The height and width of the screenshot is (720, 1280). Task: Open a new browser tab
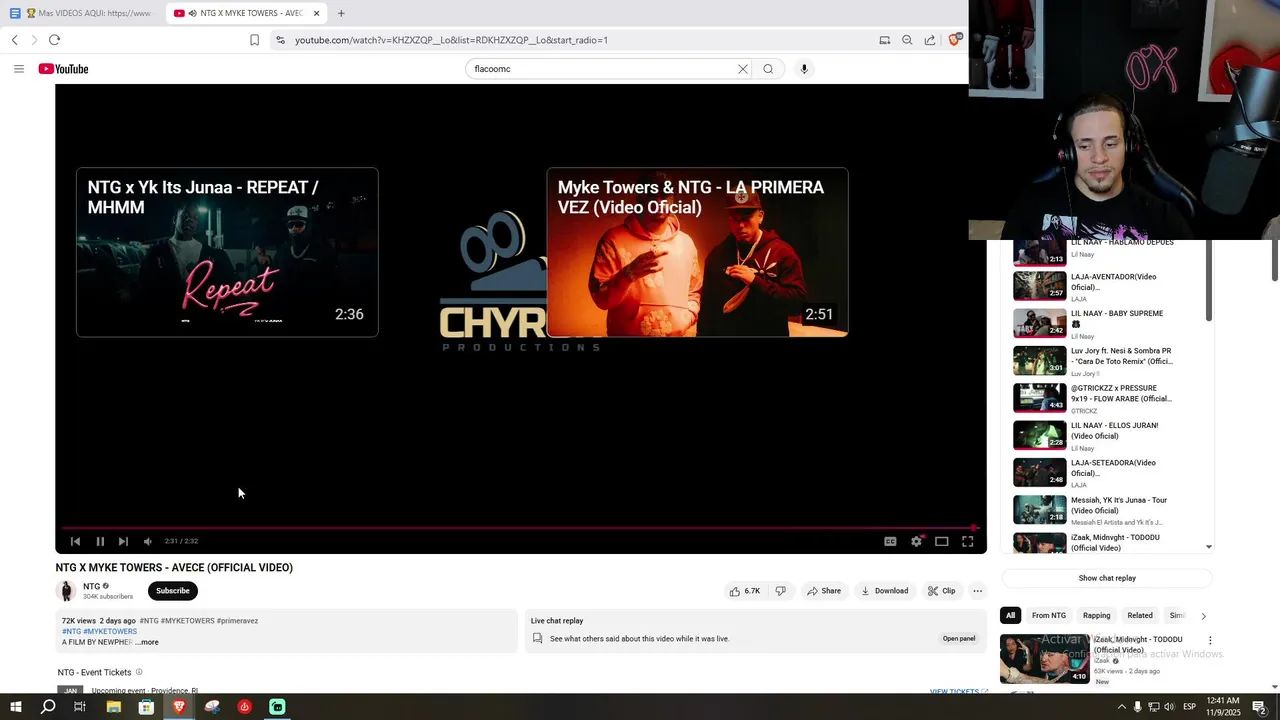(341, 13)
